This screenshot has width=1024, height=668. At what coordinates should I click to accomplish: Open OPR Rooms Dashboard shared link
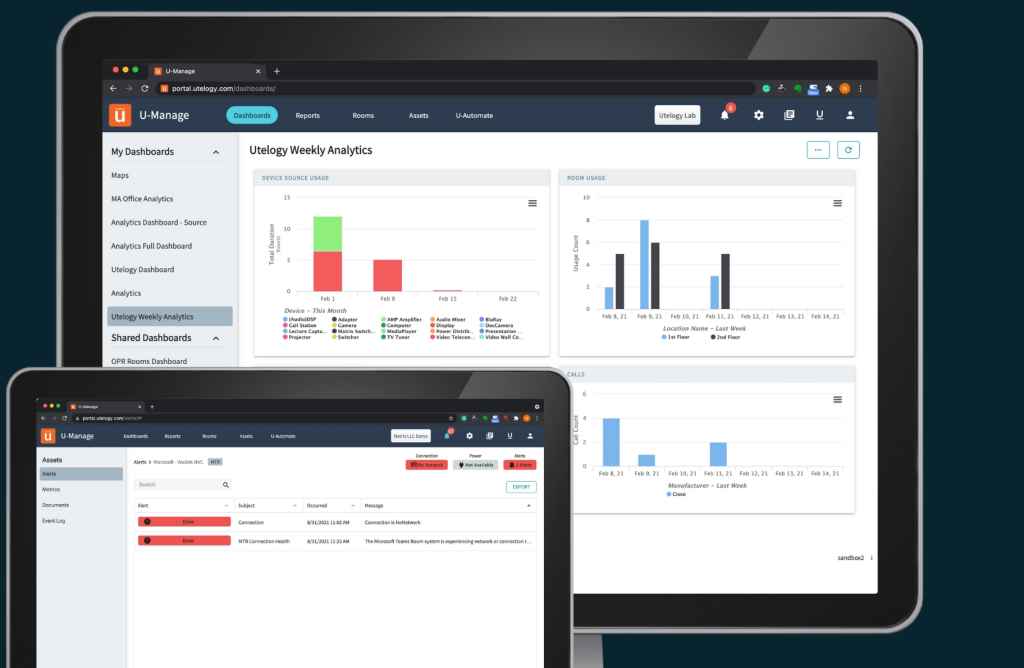(149, 361)
